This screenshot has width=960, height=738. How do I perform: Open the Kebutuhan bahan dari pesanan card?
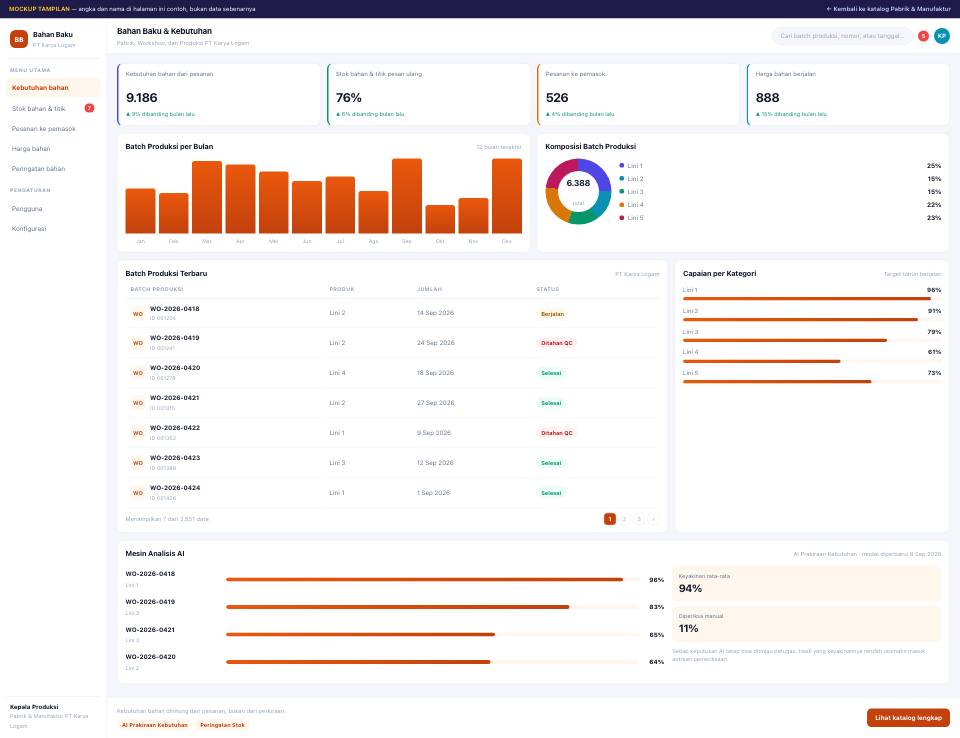coord(219,94)
